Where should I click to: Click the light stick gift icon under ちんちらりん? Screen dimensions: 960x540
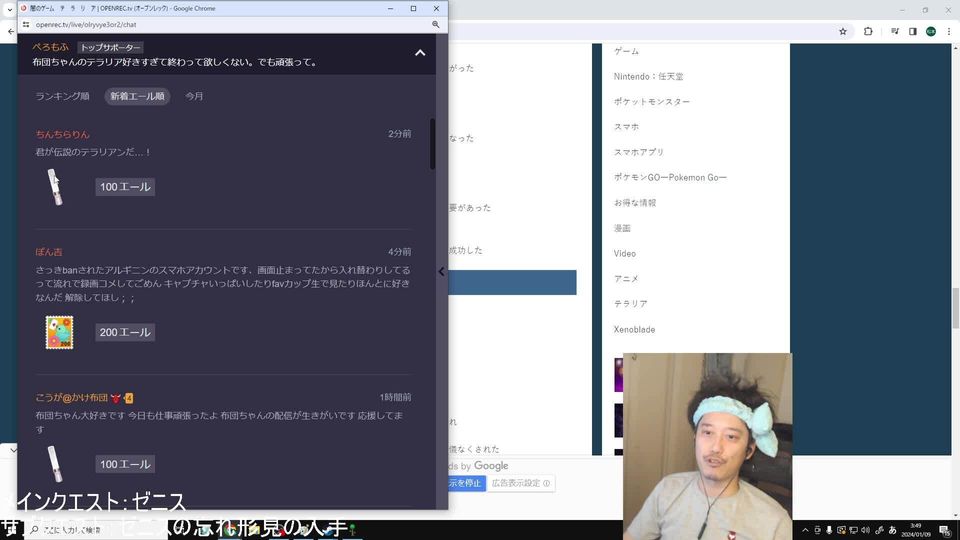click(x=55, y=187)
